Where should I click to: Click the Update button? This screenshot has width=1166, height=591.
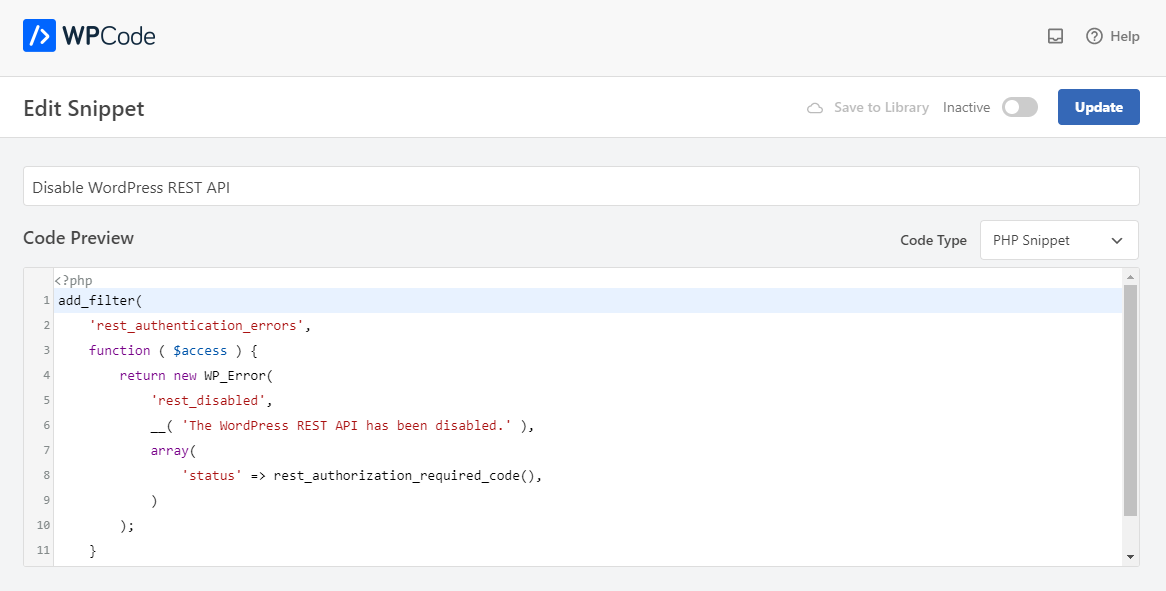point(1098,107)
